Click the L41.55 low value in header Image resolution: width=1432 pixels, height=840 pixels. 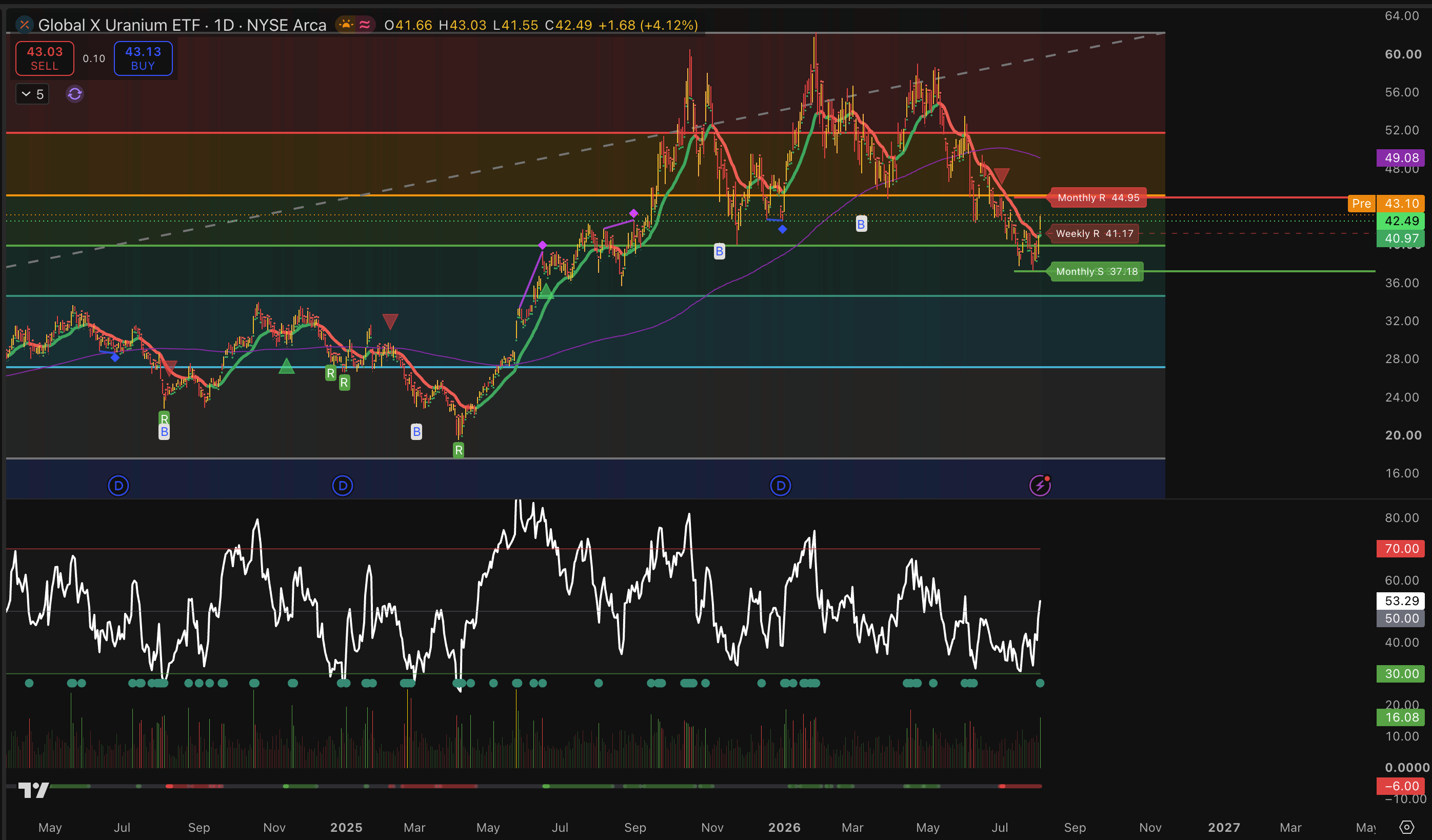pyautogui.click(x=515, y=25)
